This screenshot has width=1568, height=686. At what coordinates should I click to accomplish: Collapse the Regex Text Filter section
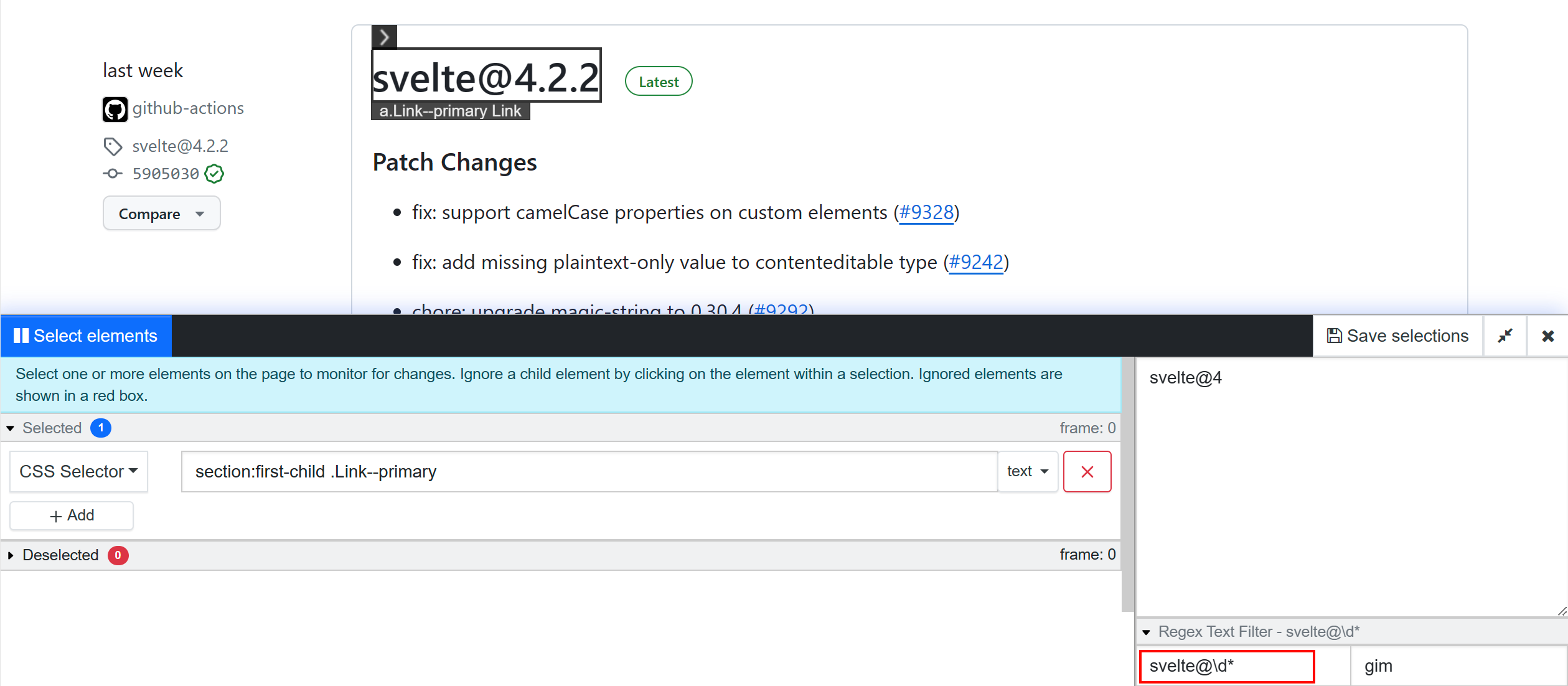click(1146, 632)
